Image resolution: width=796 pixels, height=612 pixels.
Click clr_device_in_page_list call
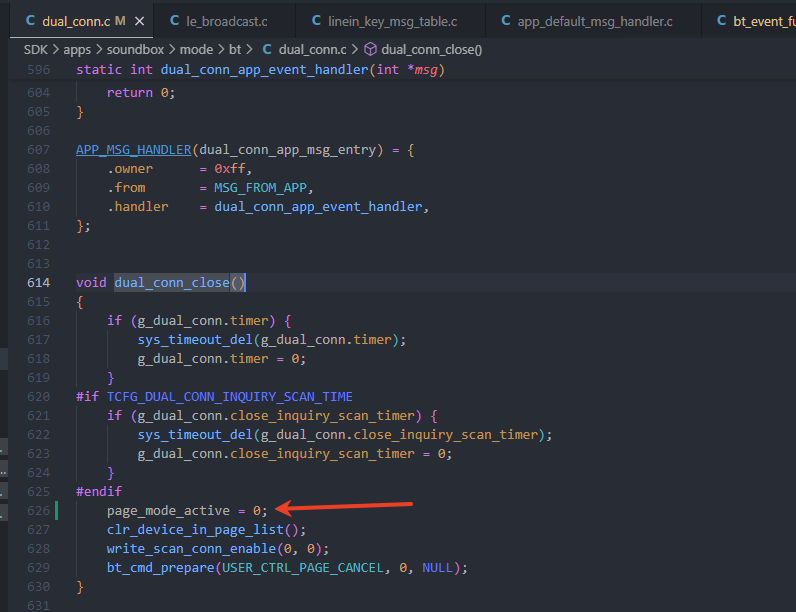[206, 530]
